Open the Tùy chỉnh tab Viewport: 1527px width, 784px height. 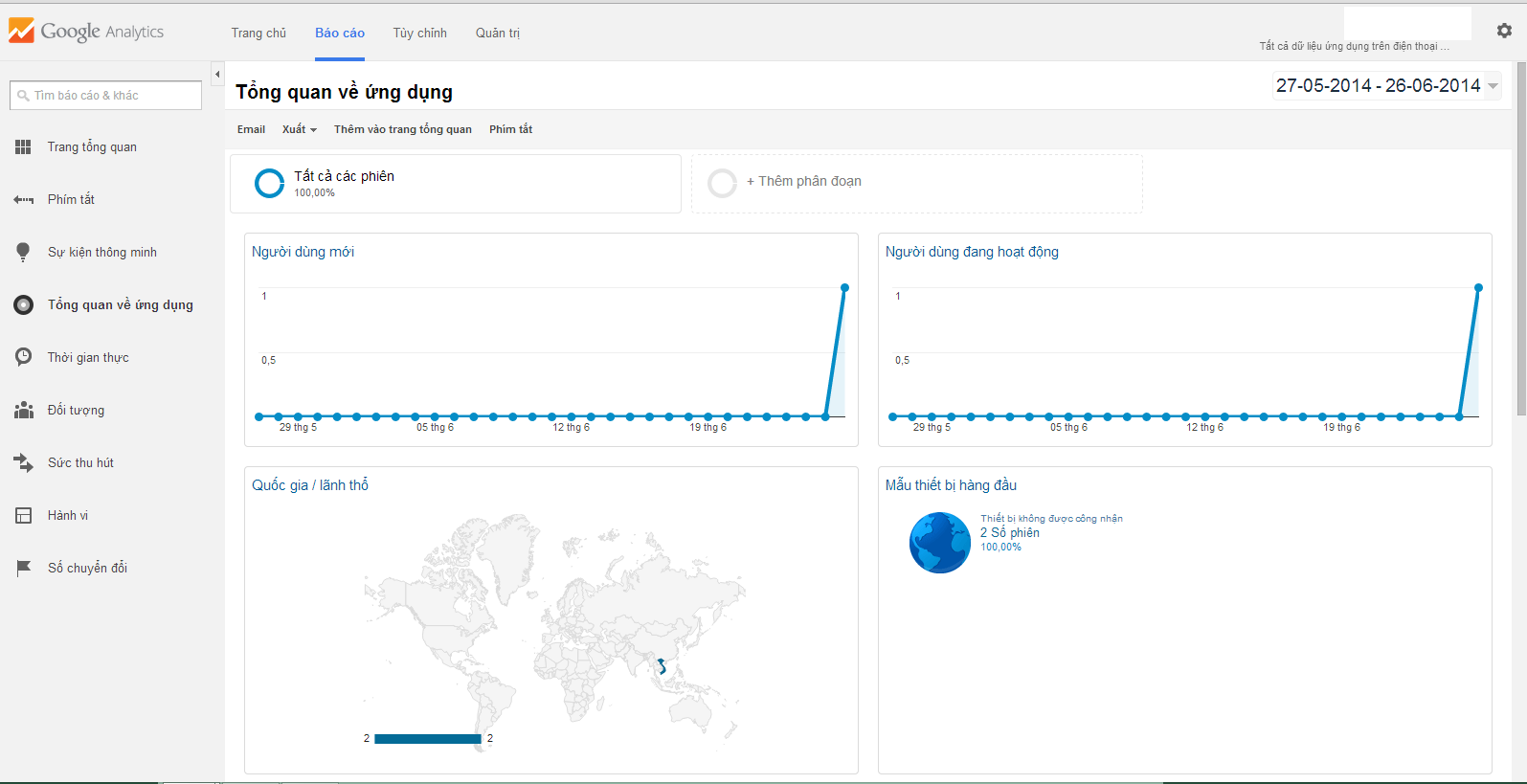tap(419, 33)
